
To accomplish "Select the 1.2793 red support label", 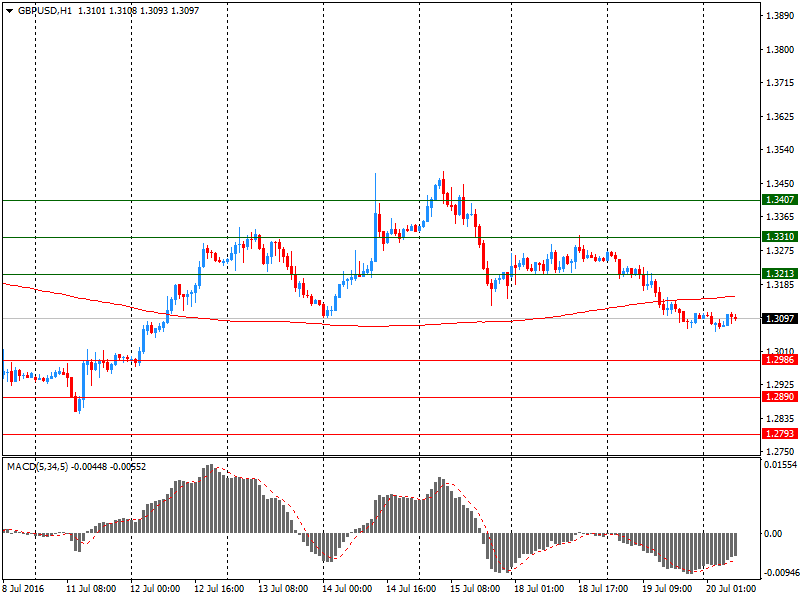I will (780, 434).
